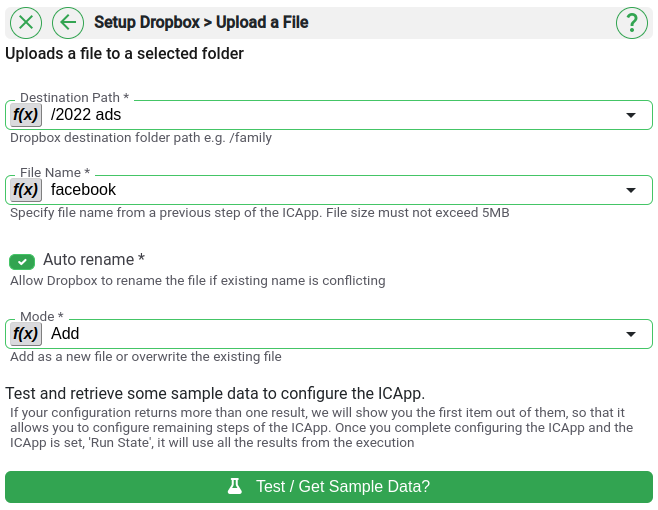Screen dimensions: 658x510
Task: Expand the File Name dropdown arrow
Action: pos(631,190)
